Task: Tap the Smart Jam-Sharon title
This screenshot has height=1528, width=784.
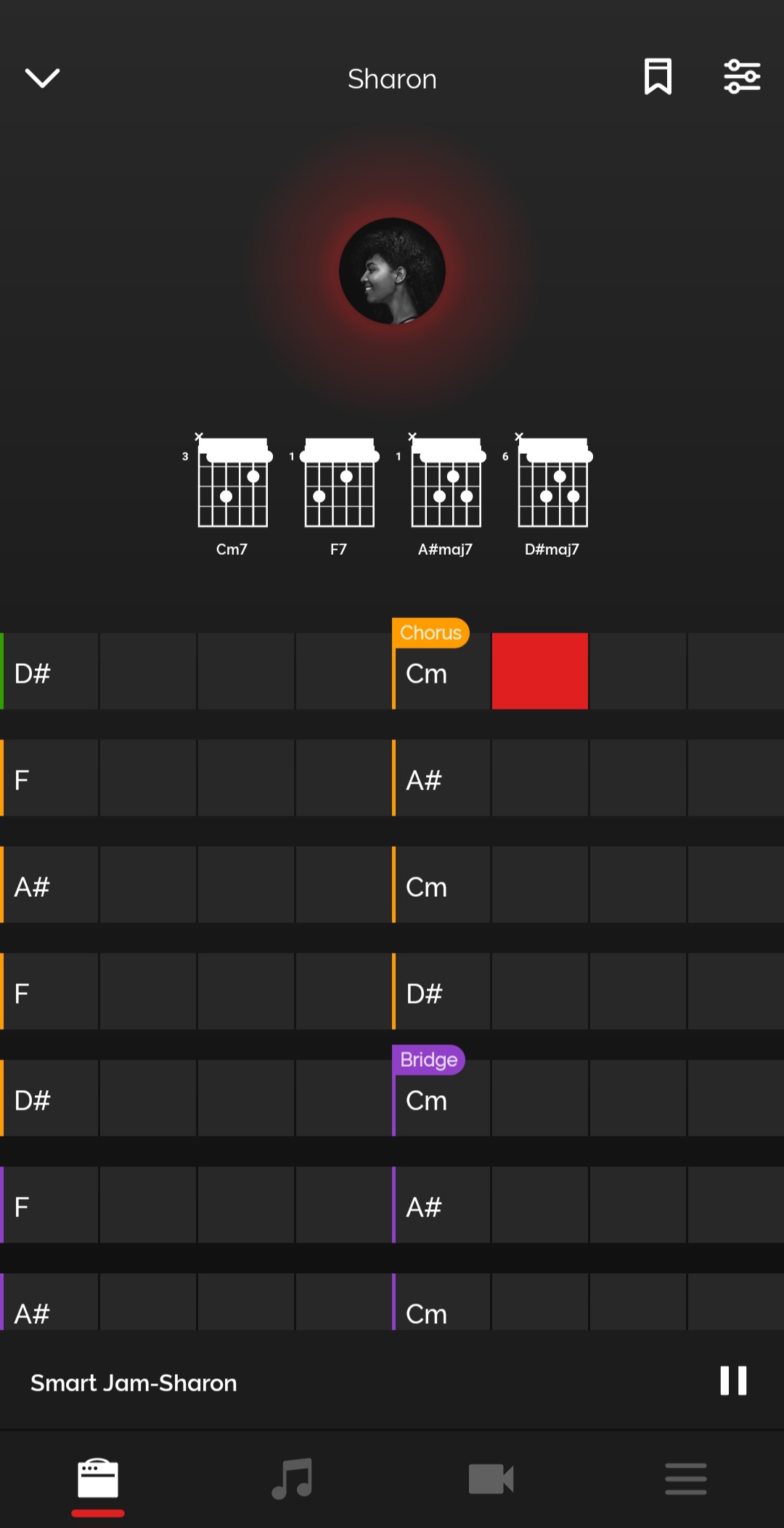Action: coord(134,1383)
